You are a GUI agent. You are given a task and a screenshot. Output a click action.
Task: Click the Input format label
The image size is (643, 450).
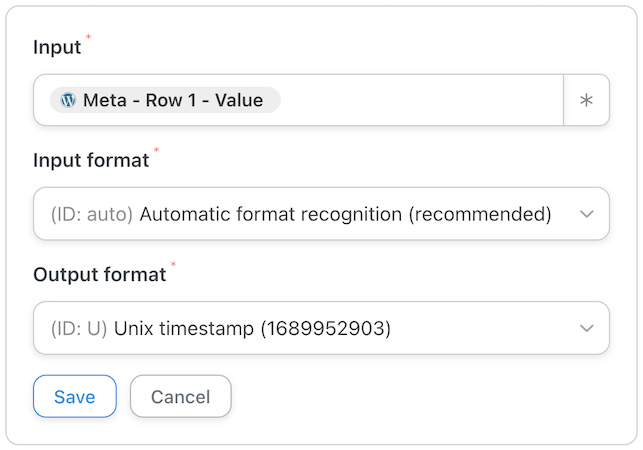(91, 160)
